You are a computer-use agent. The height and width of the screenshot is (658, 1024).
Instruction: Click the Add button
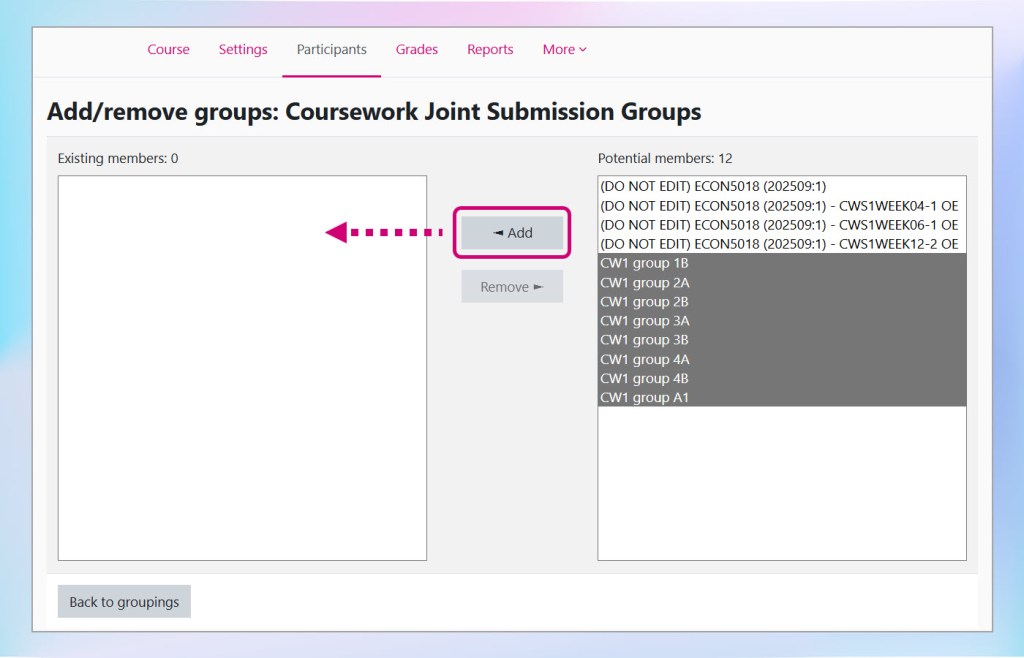[x=511, y=232]
